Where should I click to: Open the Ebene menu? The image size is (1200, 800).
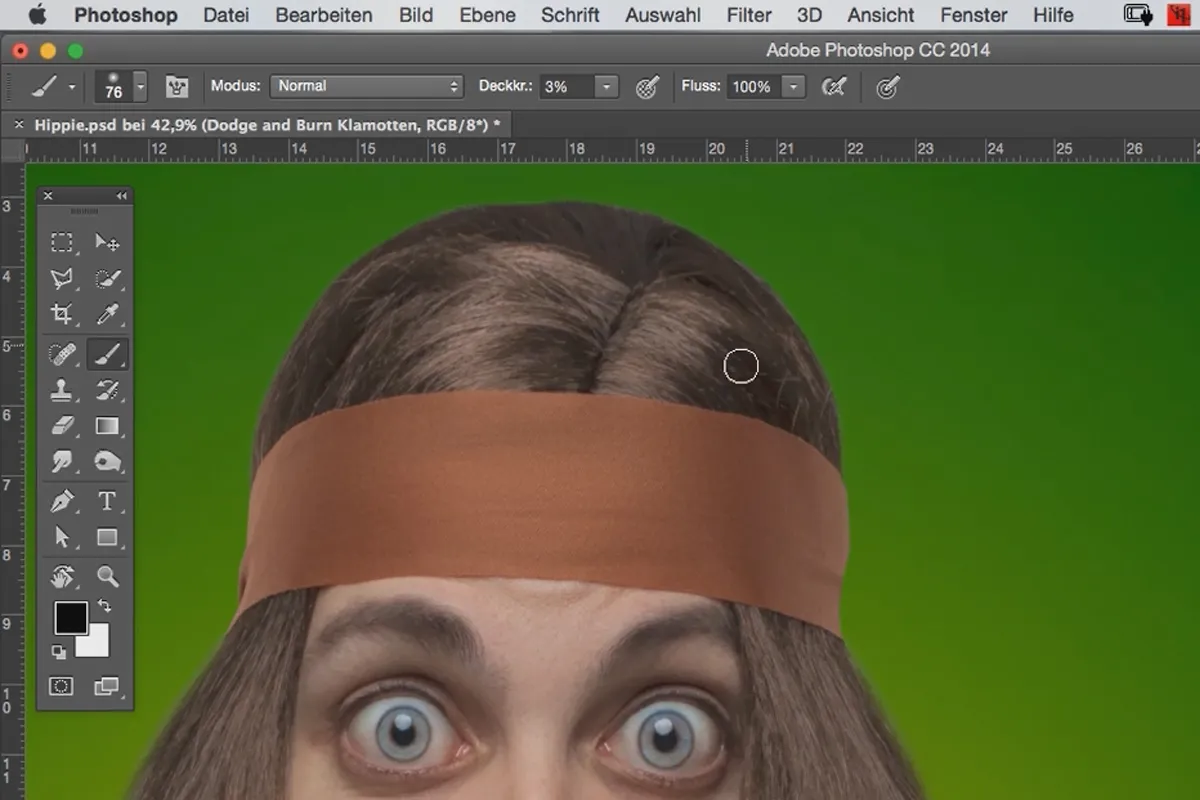(487, 15)
